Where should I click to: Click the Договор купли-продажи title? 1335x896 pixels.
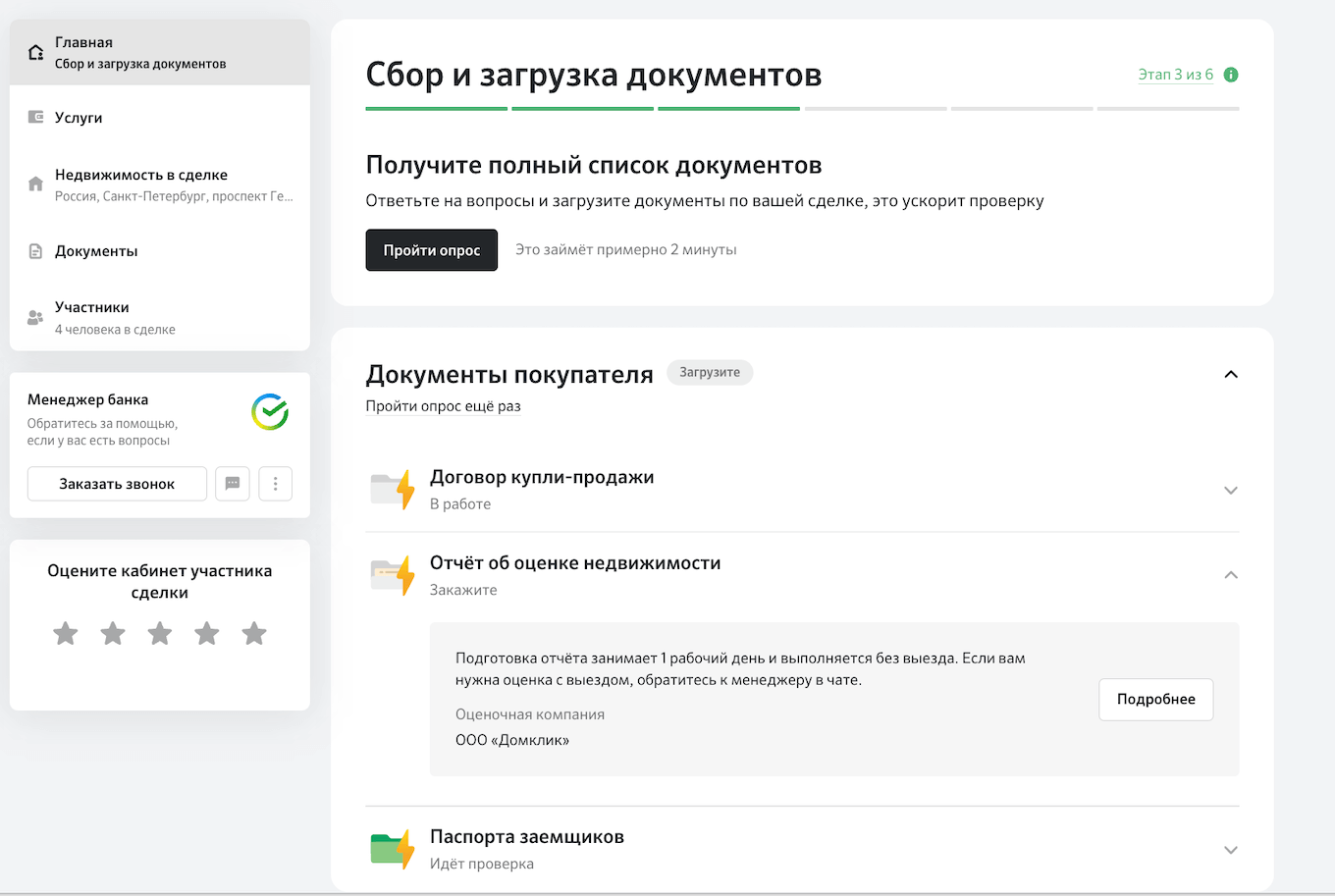pos(542,477)
